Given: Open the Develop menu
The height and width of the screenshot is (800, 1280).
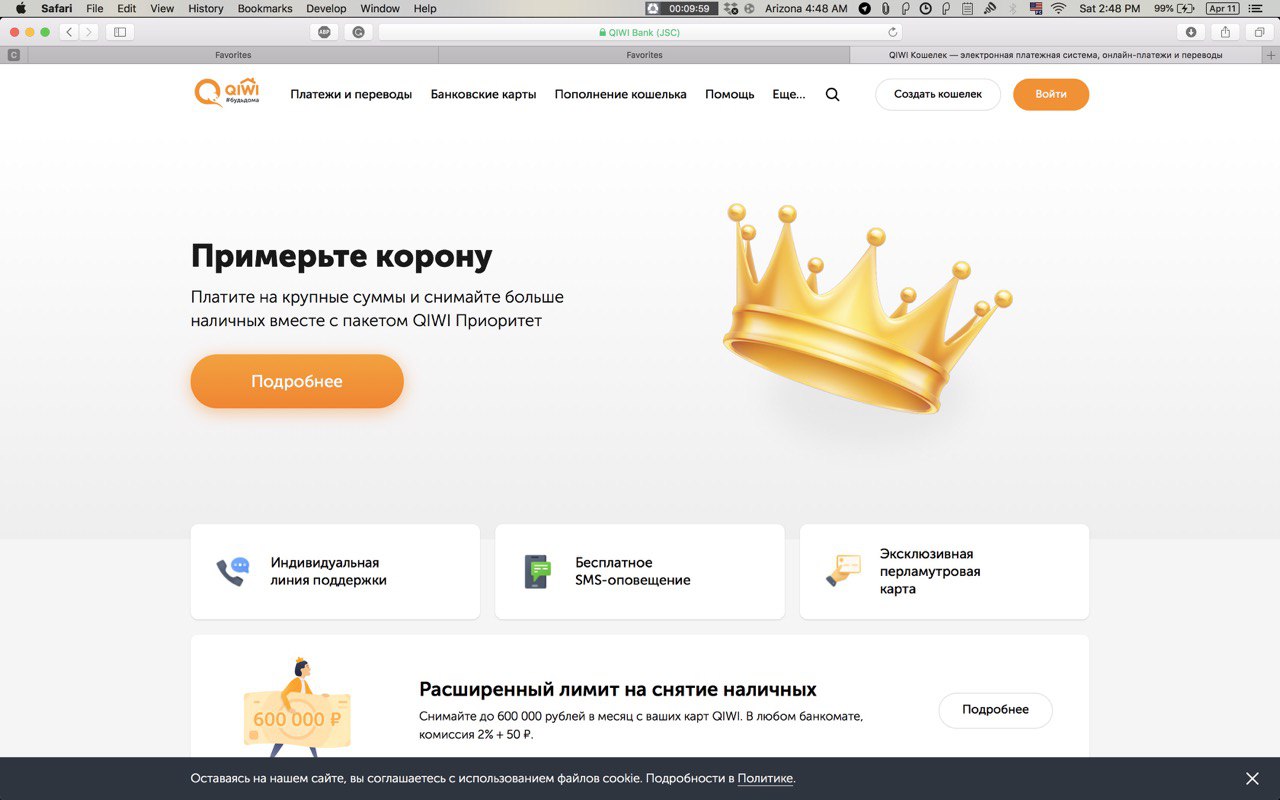Looking at the screenshot, I should click(x=326, y=8).
